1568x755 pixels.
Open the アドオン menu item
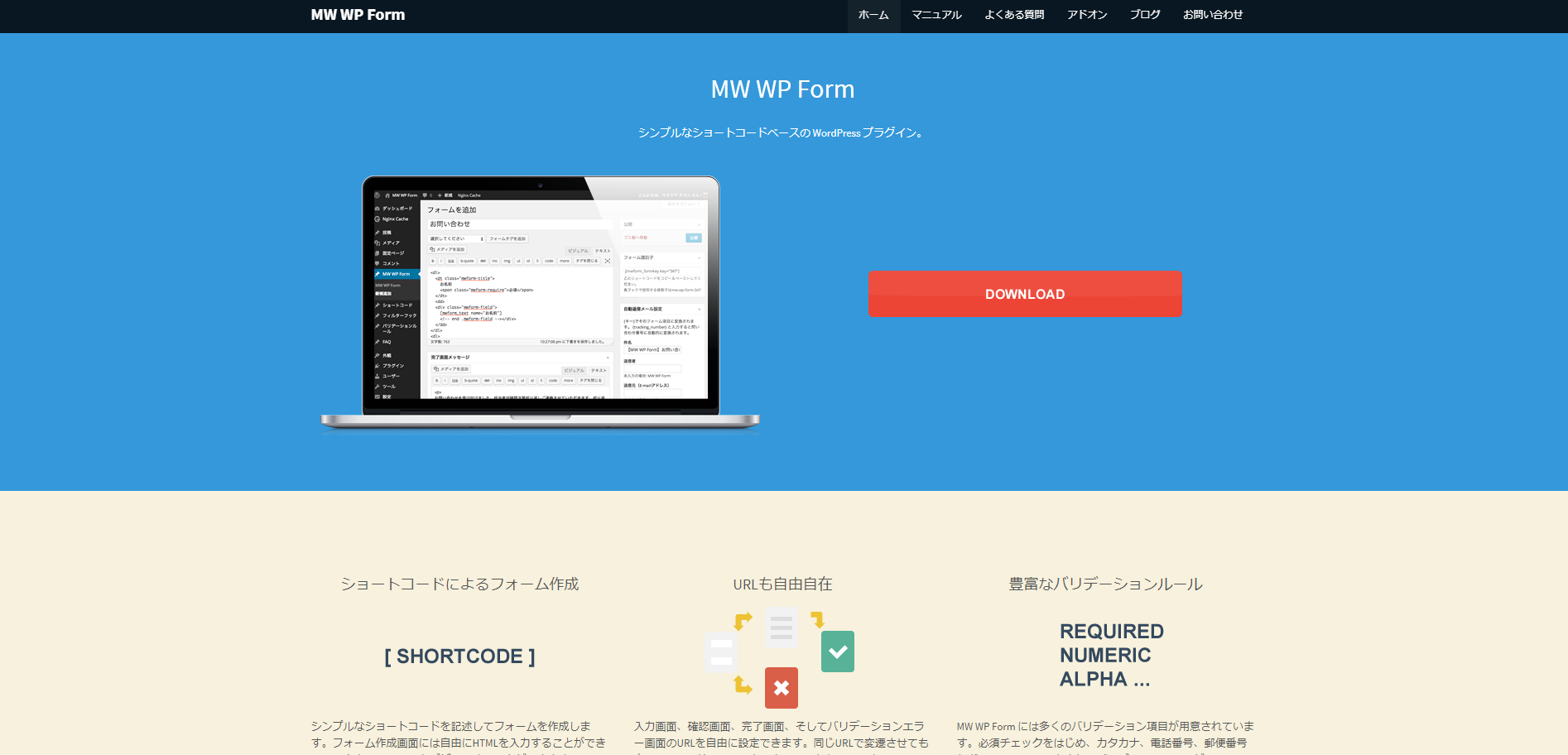[x=1087, y=16]
